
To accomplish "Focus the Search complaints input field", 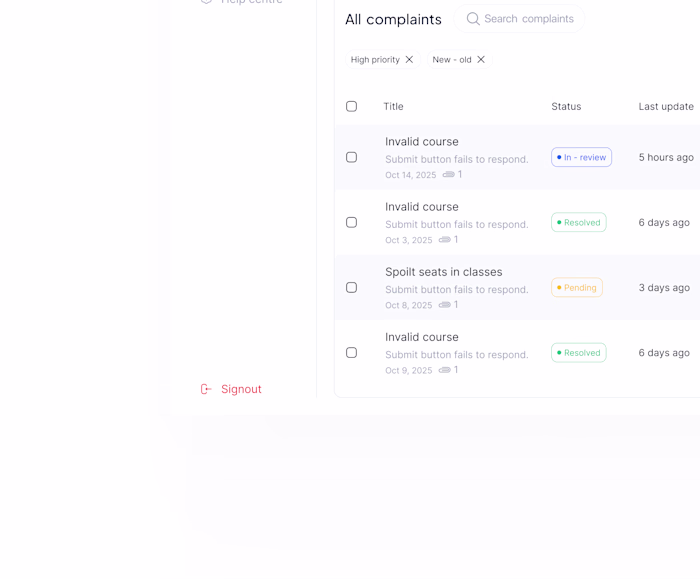I will (x=529, y=19).
